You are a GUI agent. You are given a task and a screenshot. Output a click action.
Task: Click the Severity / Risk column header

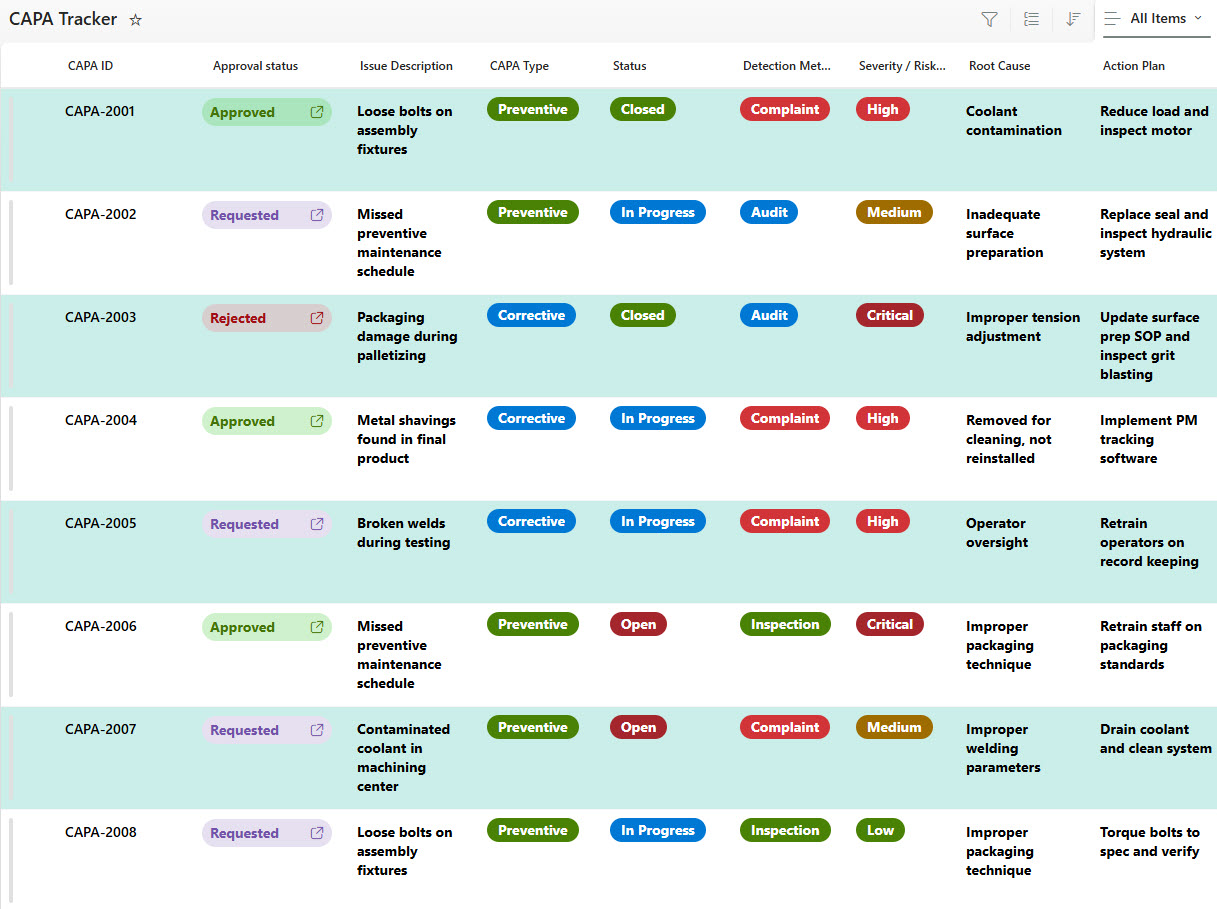tap(901, 66)
